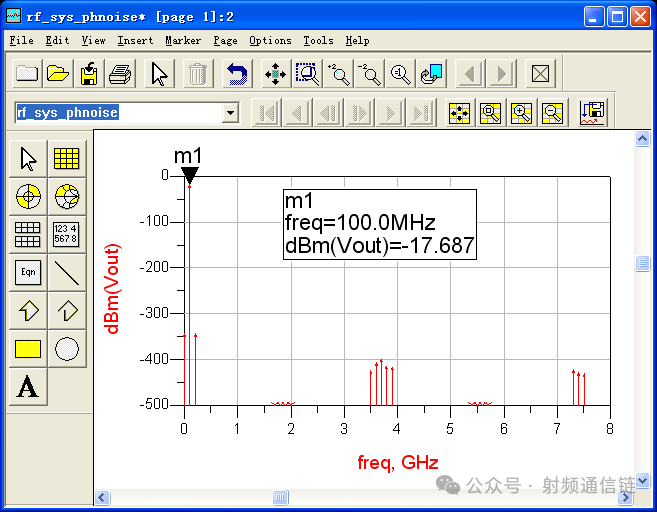Insert a stacked plot from palette
The height and width of the screenshot is (512, 657).
click(x=28, y=234)
